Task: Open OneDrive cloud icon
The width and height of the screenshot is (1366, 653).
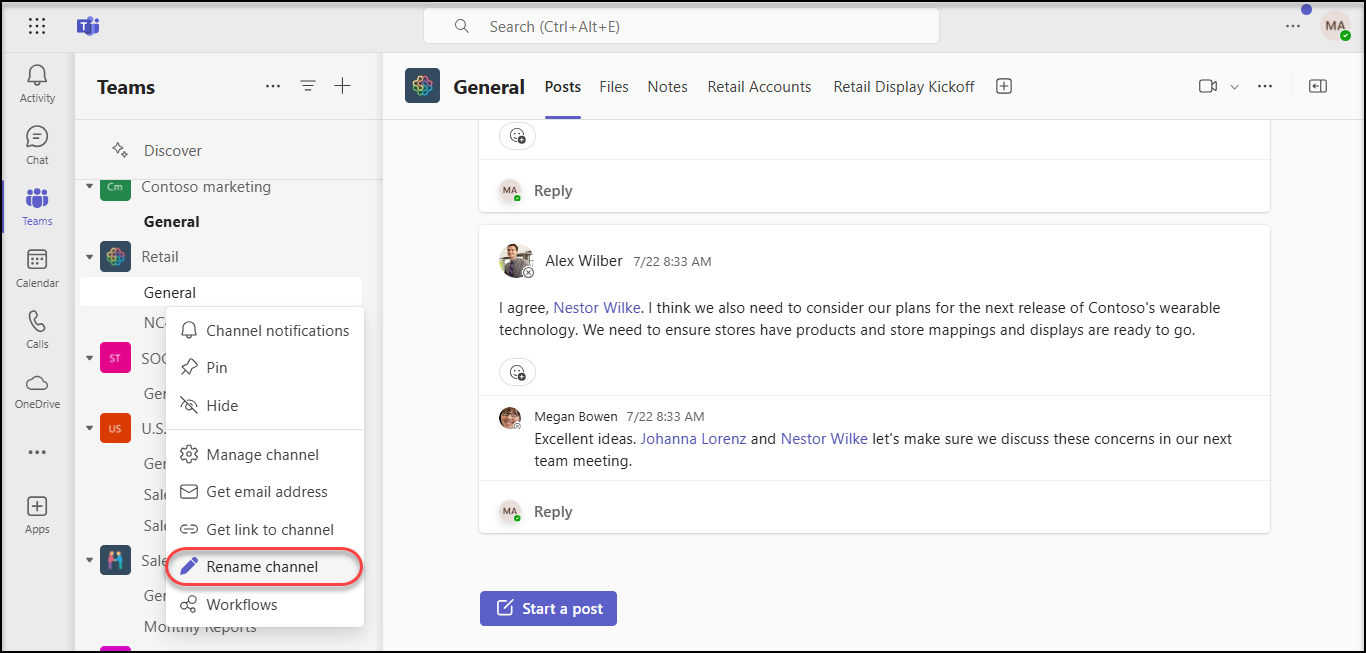Action: tap(37, 384)
